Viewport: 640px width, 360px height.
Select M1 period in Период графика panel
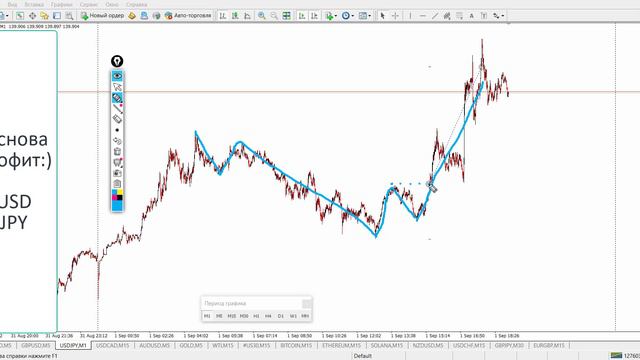[207, 316]
